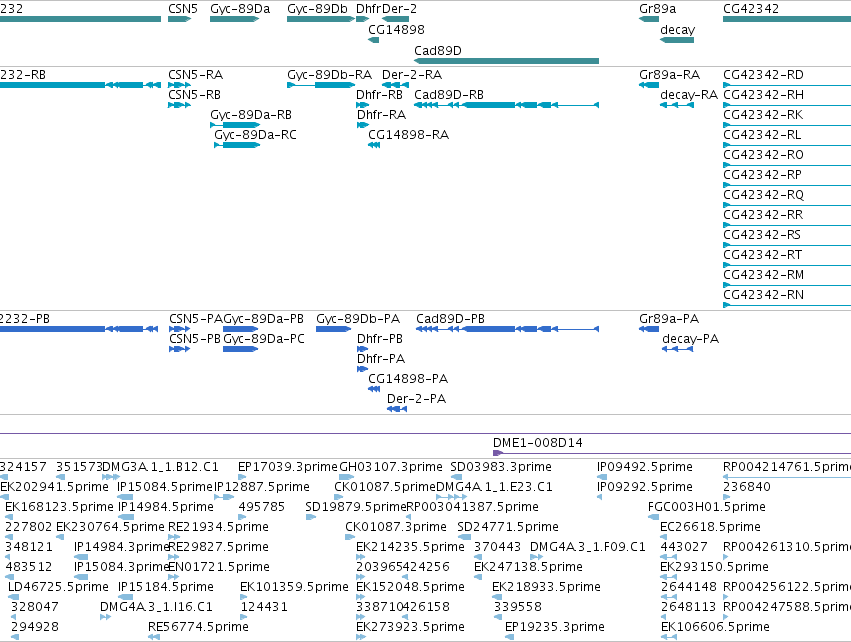Click the Der-2-PA protein label
Viewport: 851px width, 642px height.
[416, 399]
